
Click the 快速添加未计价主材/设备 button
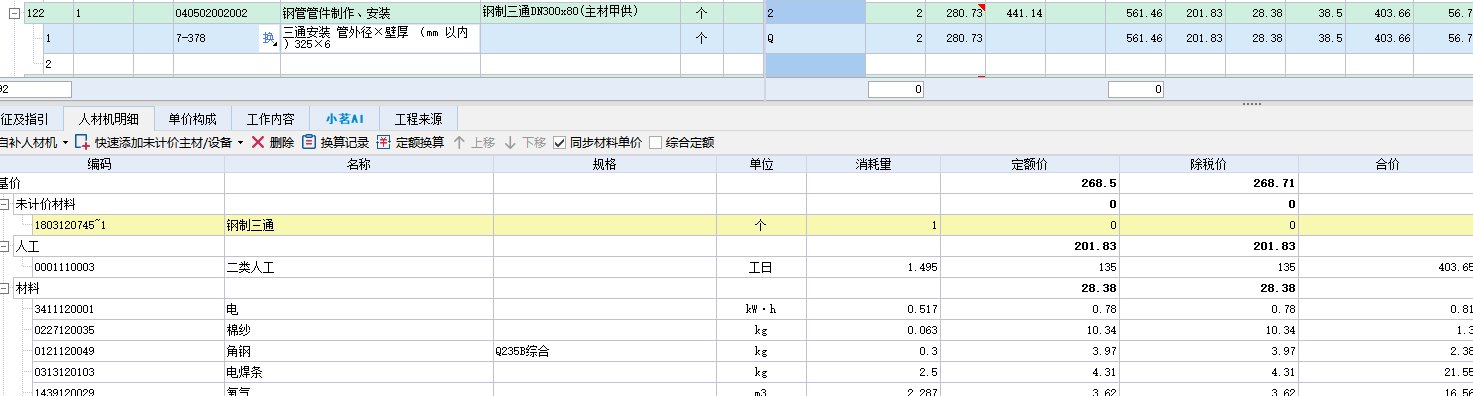click(x=162, y=142)
